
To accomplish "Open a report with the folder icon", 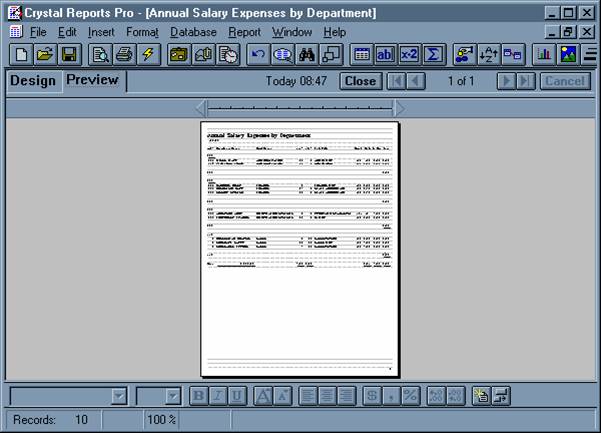I will click(45, 54).
